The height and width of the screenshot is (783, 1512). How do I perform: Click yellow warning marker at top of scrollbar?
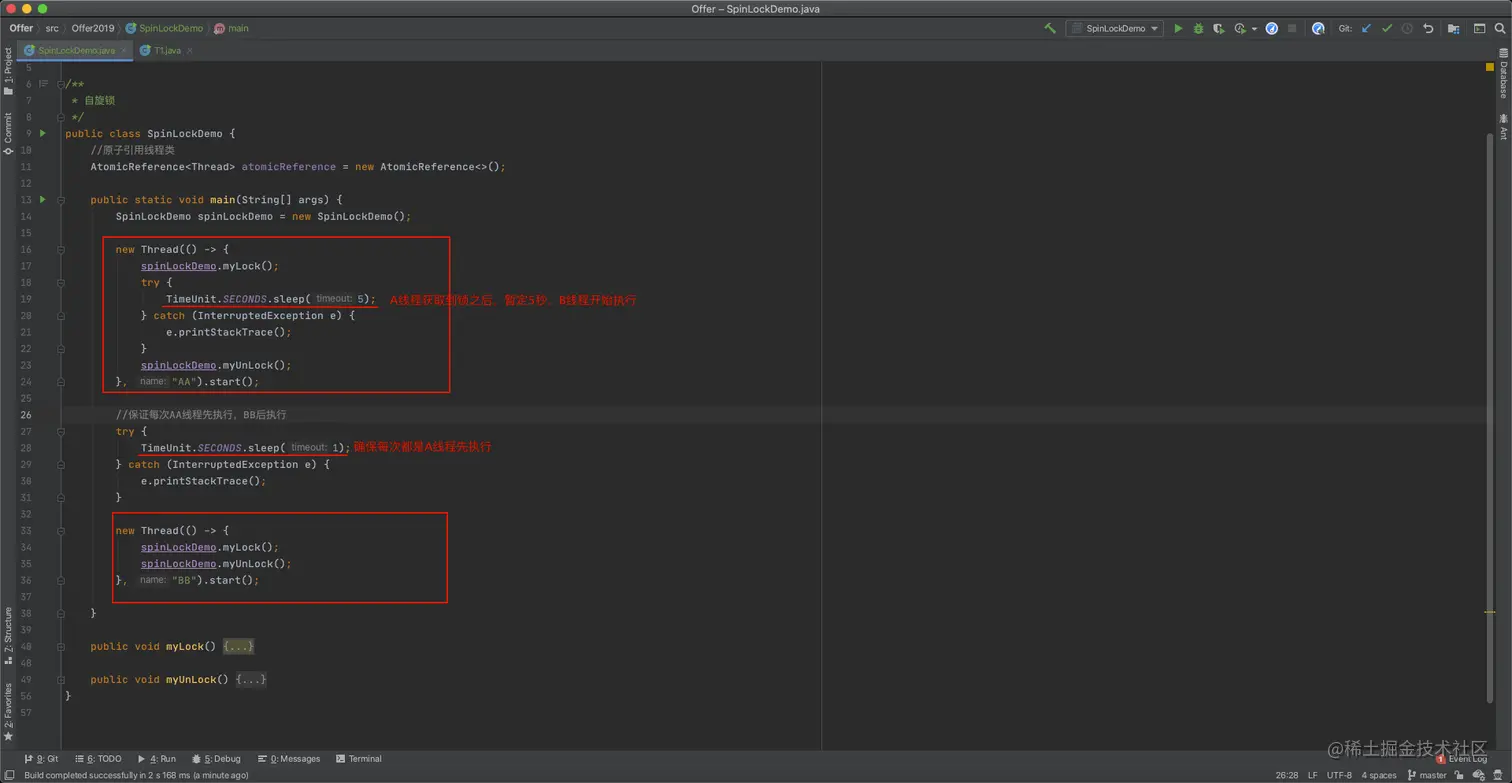tap(1489, 67)
